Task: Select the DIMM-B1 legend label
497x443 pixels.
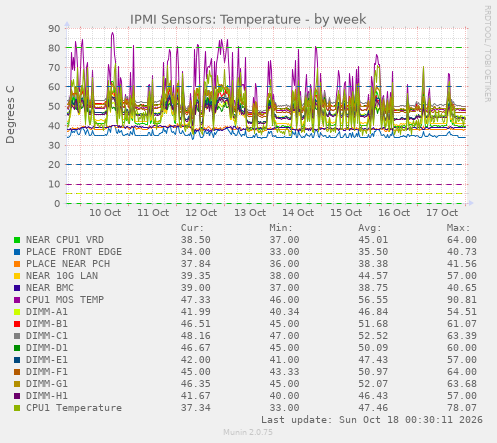Action: (47, 324)
